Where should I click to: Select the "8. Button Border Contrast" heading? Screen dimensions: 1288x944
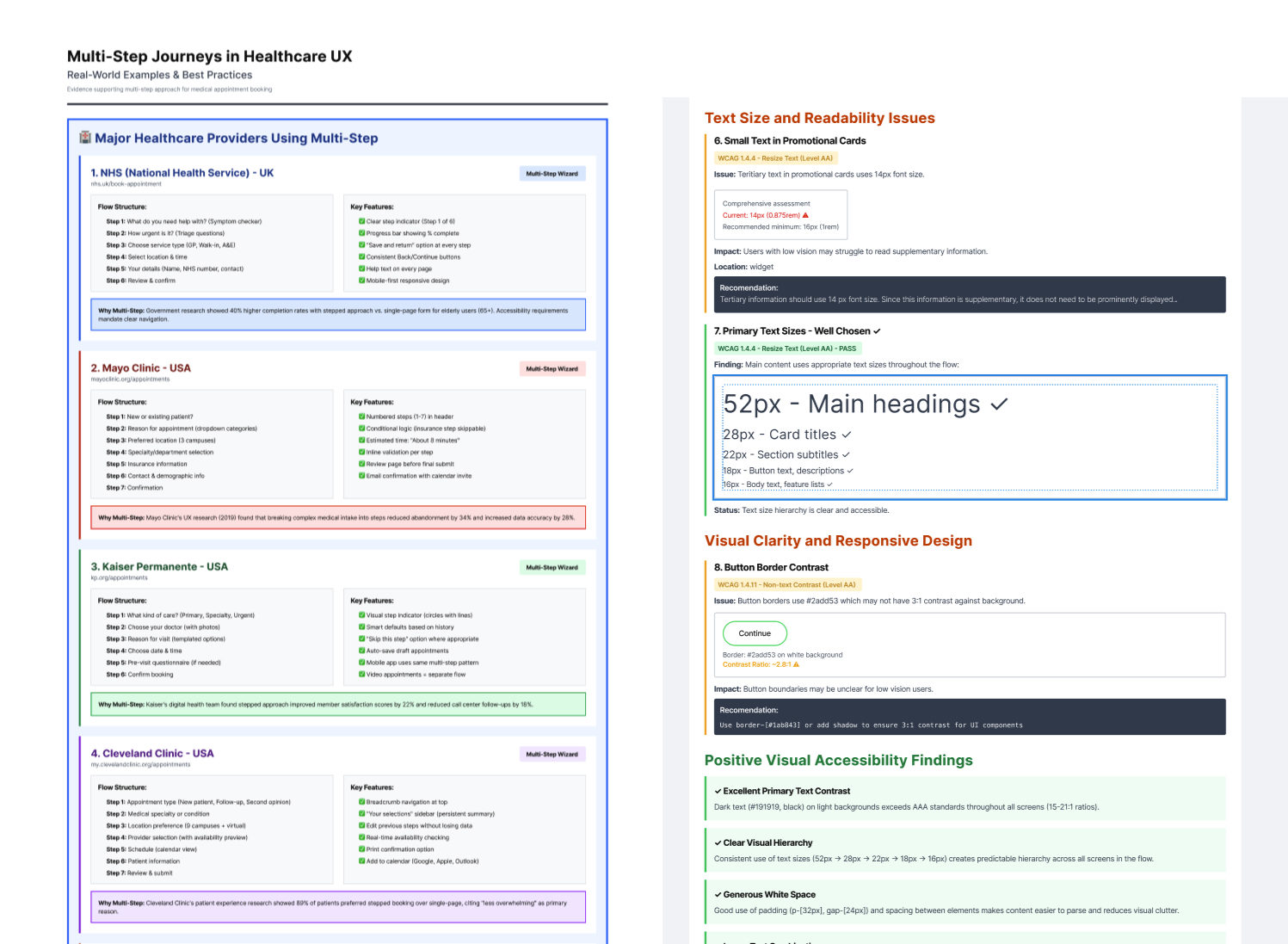click(x=771, y=568)
